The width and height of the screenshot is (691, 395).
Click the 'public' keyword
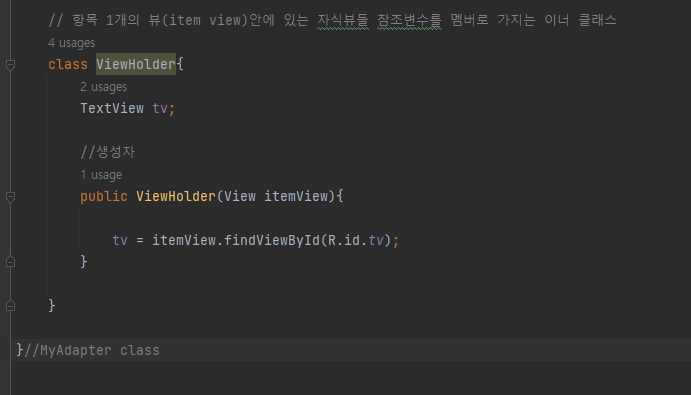[x=104, y=196]
